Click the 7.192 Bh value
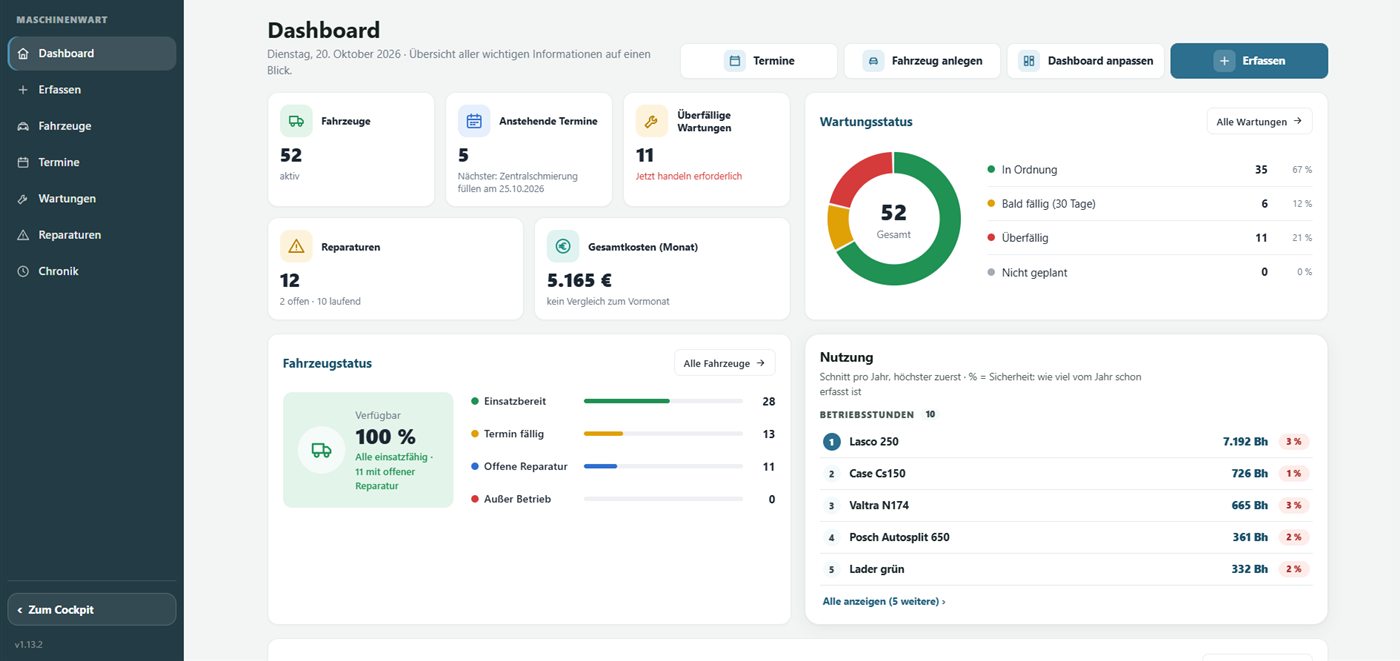 point(1245,441)
